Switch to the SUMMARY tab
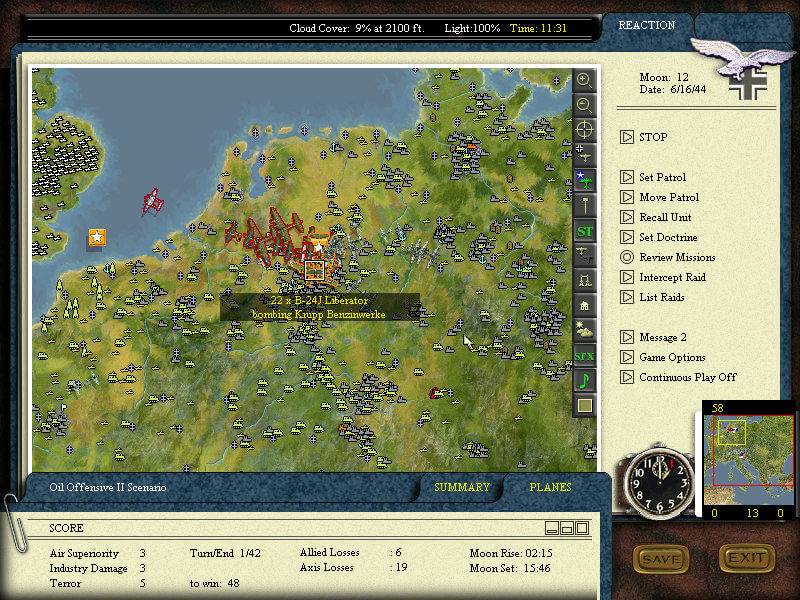This screenshot has height=600, width=800. coord(462,487)
